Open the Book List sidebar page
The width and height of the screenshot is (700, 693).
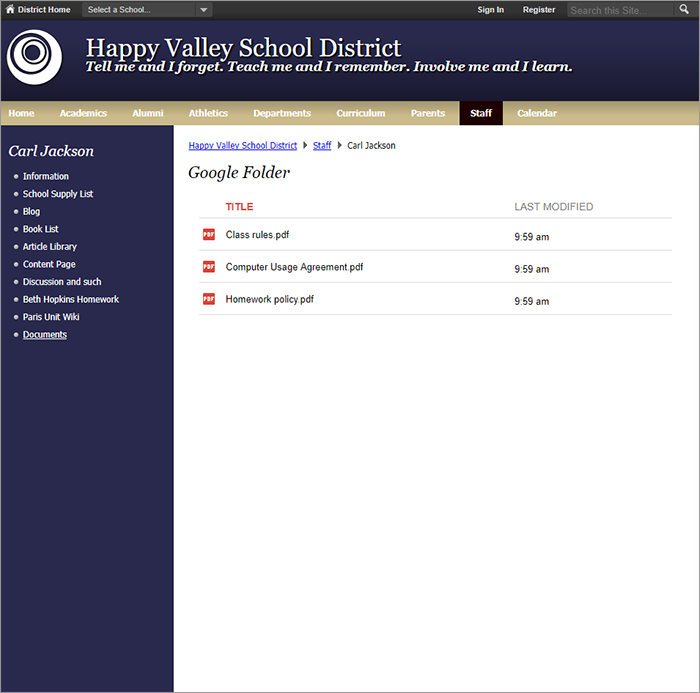click(41, 229)
